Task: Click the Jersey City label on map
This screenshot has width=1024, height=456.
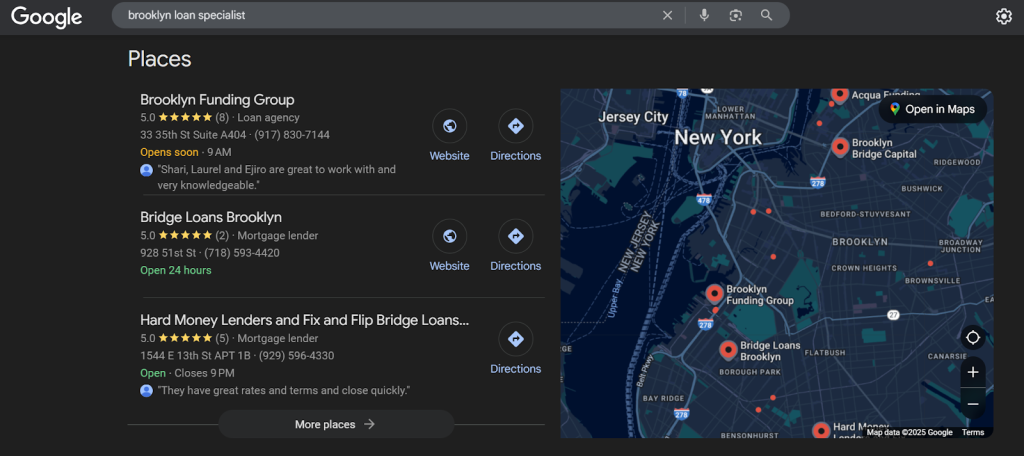Action: (x=633, y=118)
